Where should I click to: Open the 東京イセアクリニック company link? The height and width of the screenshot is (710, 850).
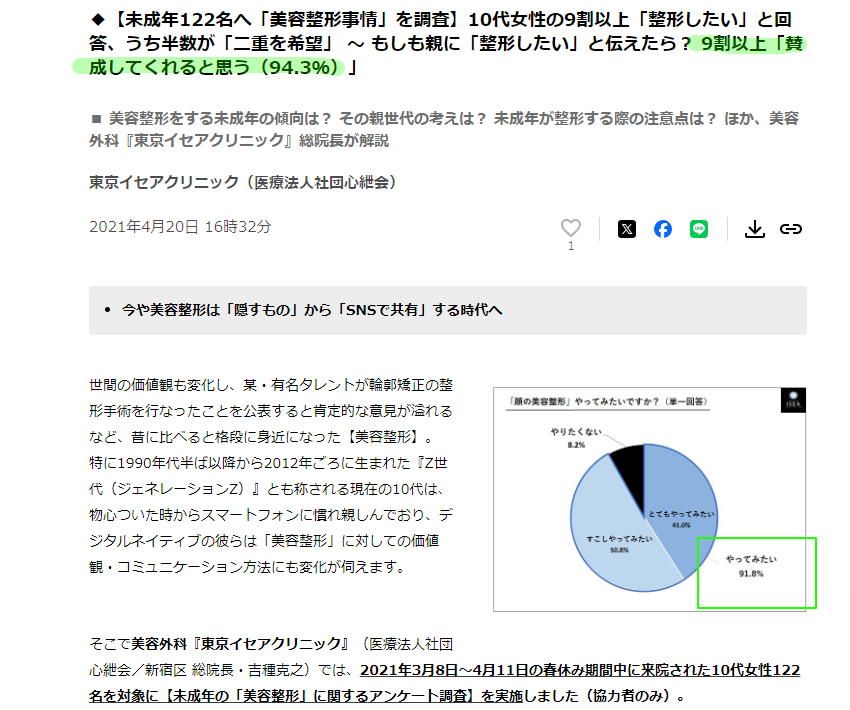(x=243, y=181)
